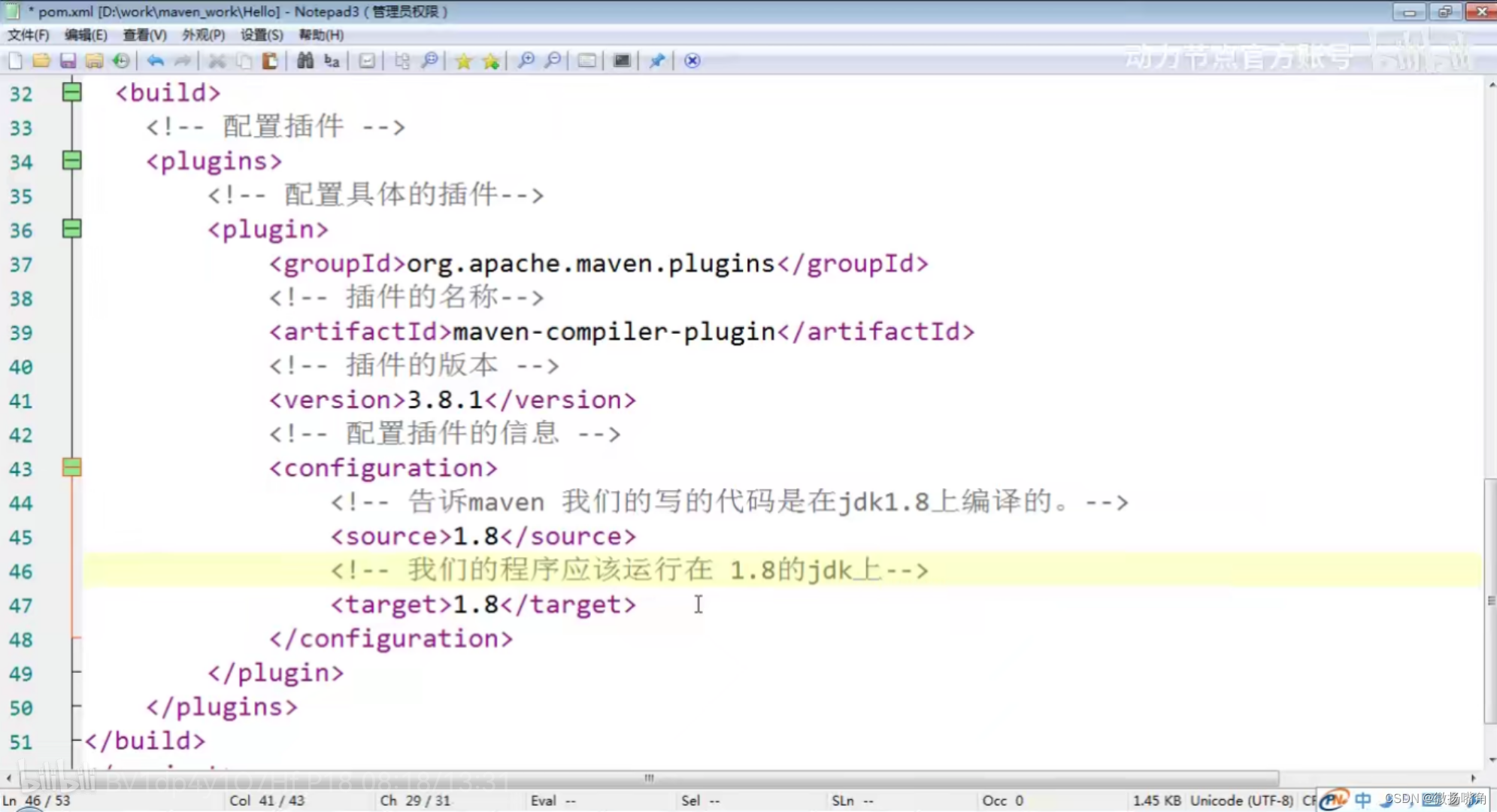
Task: Click the closing </configuration> tag
Action: 391,639
